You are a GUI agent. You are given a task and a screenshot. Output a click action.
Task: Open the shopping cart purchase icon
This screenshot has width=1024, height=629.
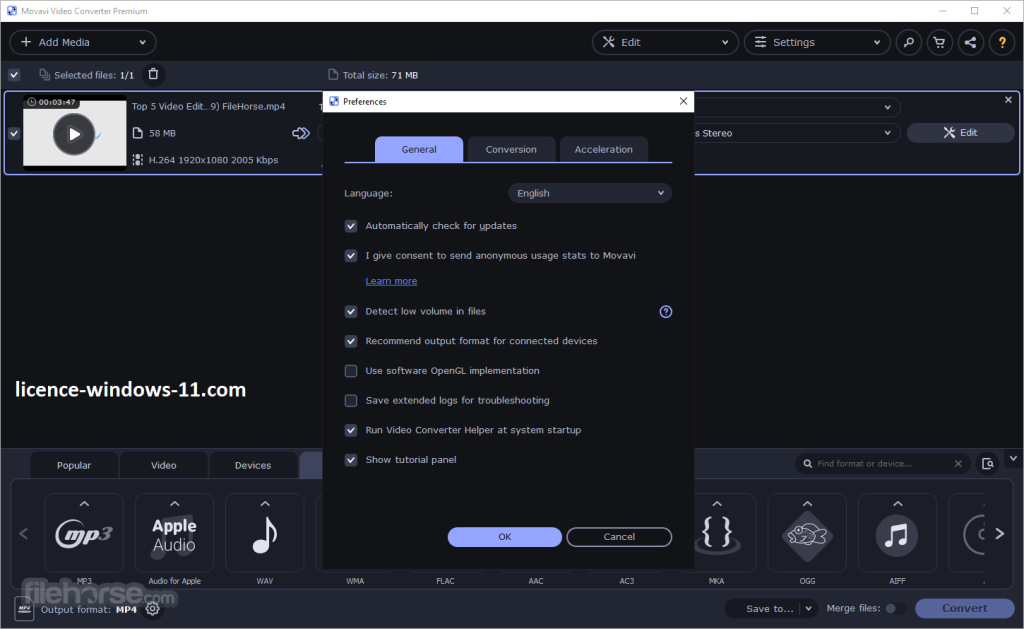click(x=938, y=42)
